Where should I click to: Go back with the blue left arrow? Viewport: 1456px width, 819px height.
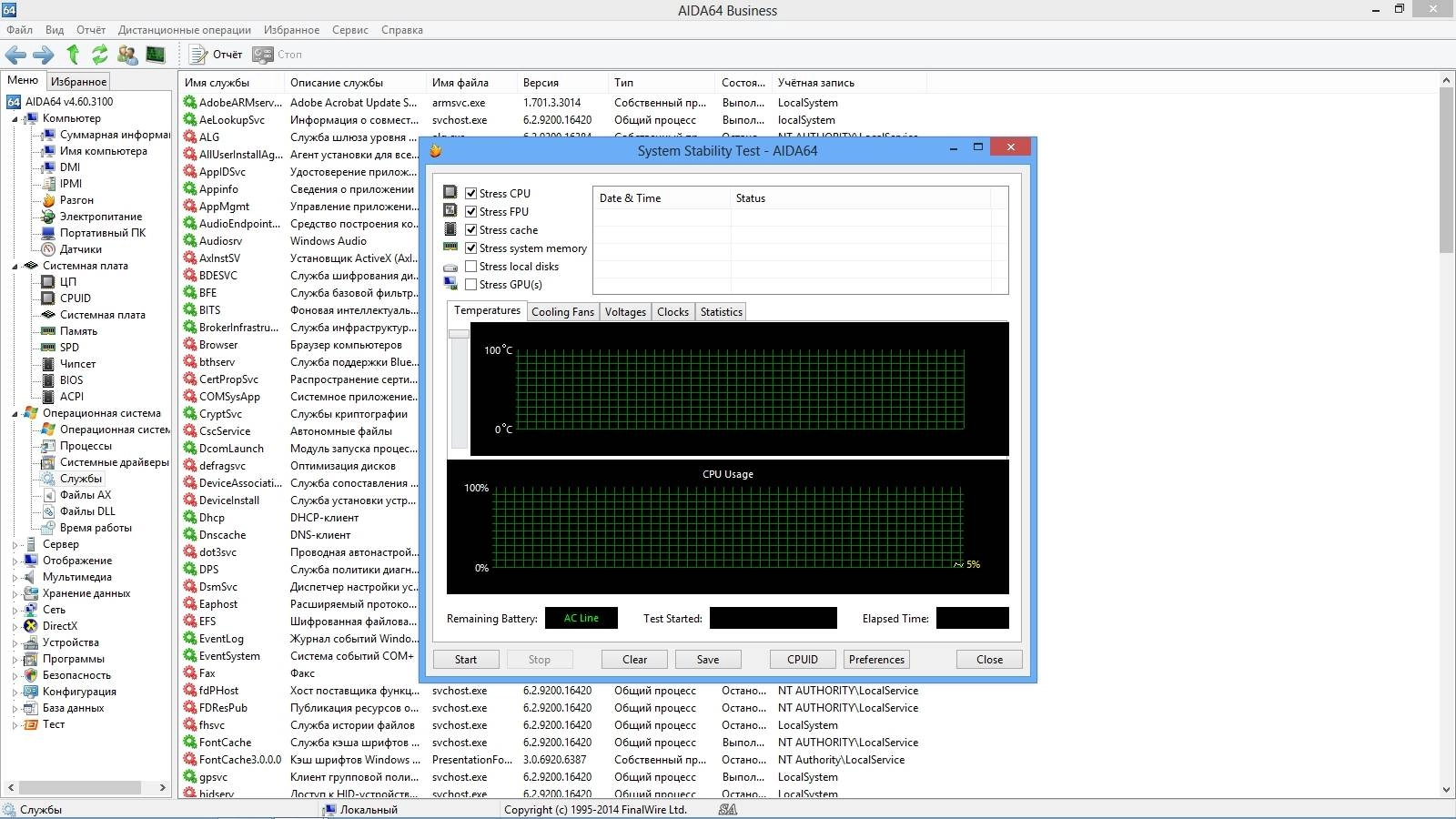click(15, 55)
